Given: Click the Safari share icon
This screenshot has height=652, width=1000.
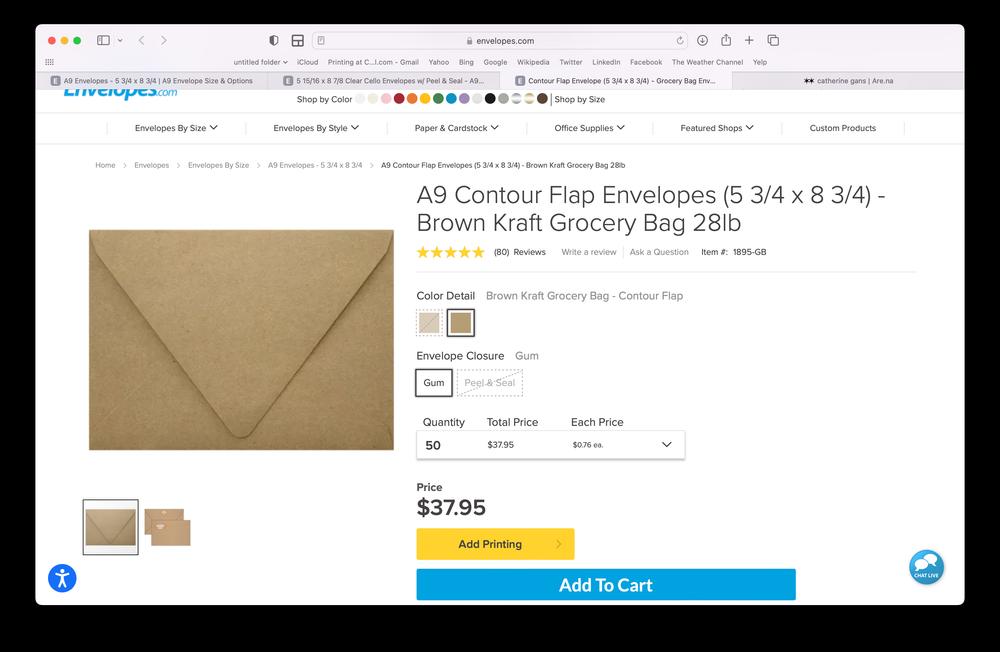Looking at the screenshot, I should coord(726,40).
